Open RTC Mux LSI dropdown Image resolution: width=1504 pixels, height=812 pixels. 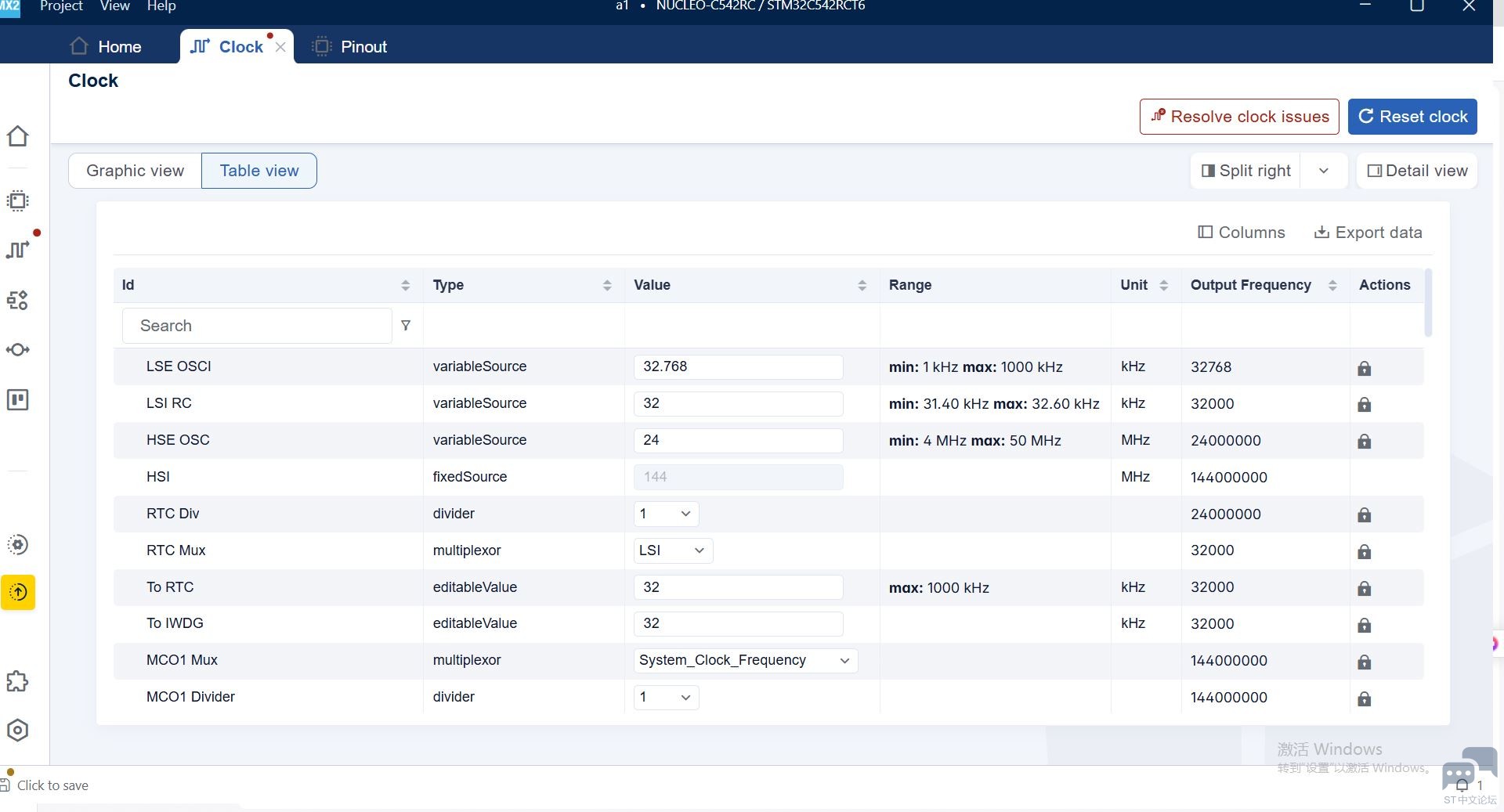coord(673,550)
